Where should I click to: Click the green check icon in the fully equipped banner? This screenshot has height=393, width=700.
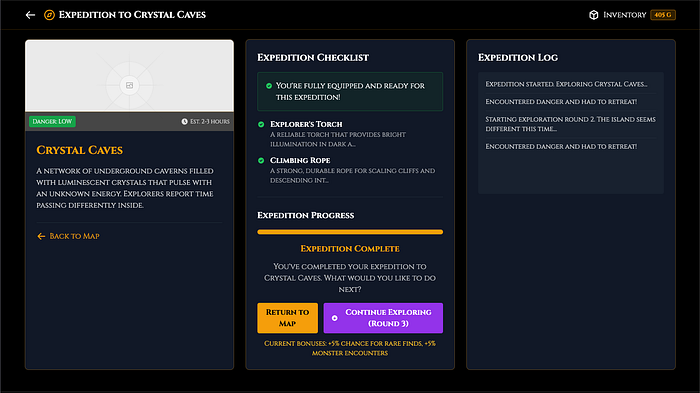(269, 86)
